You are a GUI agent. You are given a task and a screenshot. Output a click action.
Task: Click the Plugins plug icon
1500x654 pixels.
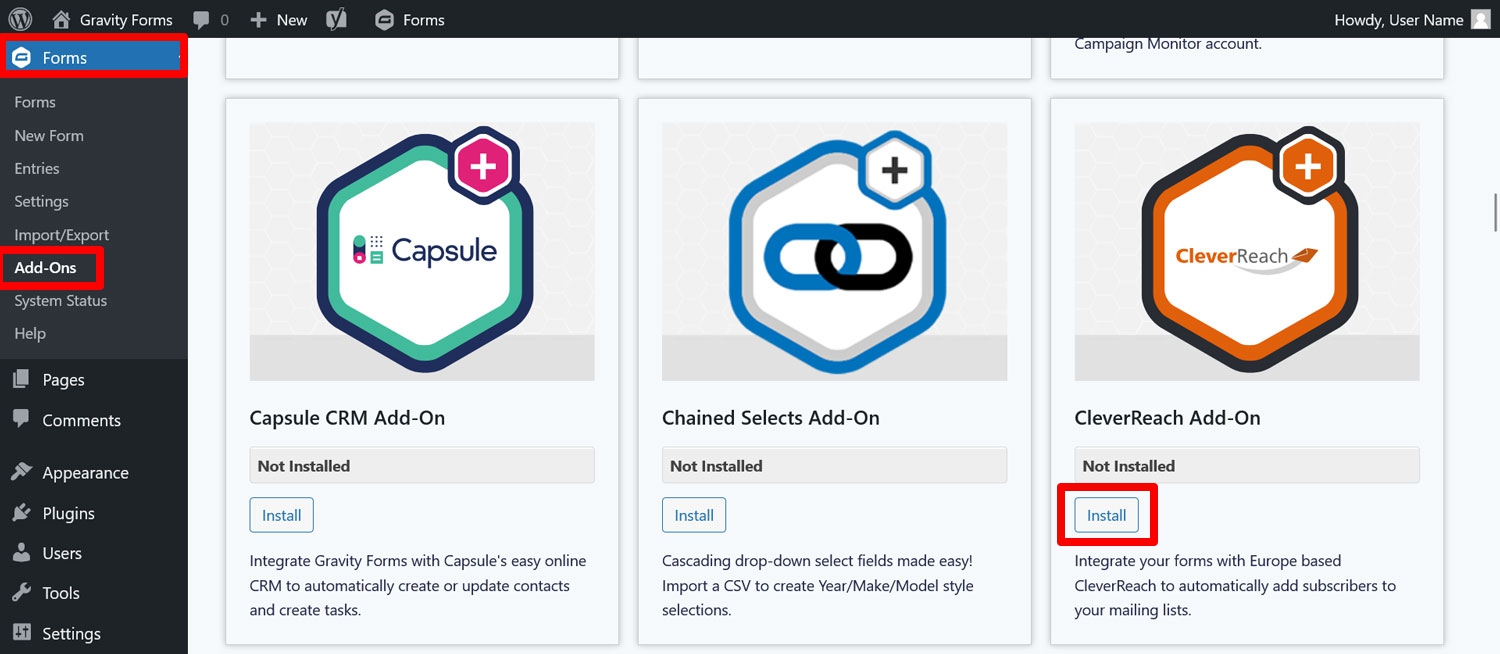pyautogui.click(x=21, y=512)
